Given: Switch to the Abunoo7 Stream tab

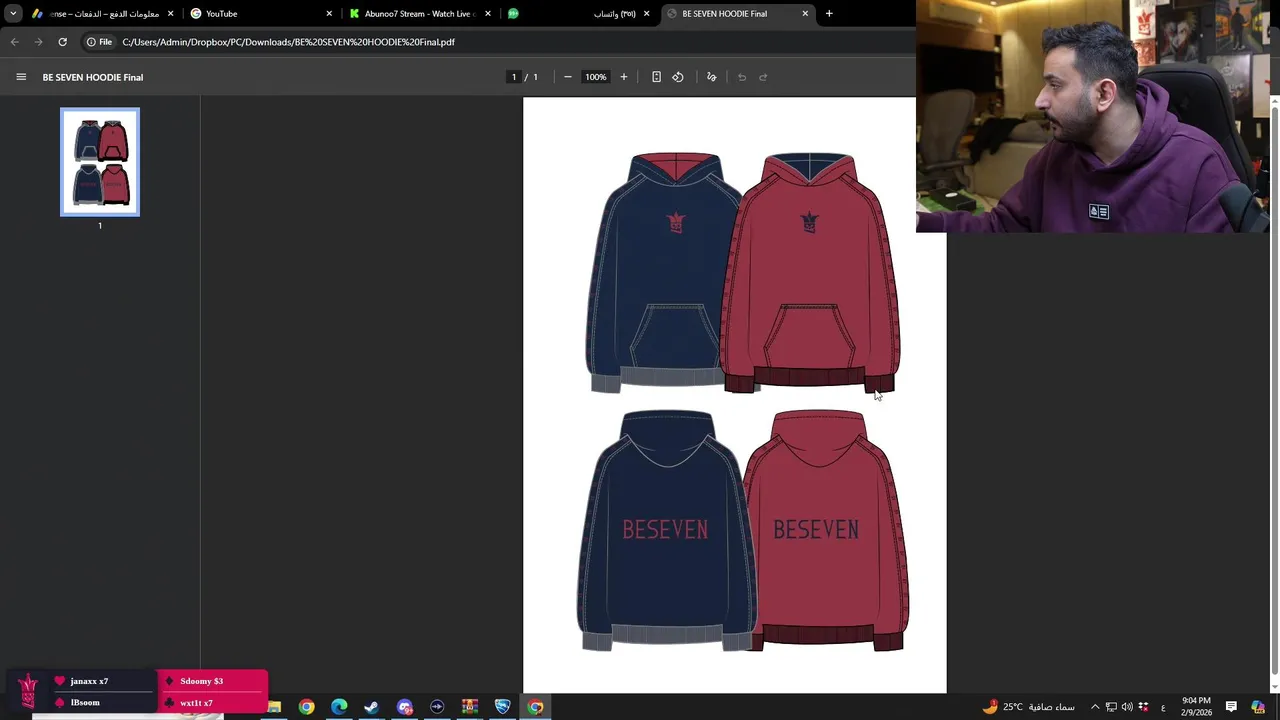Looking at the screenshot, I should tap(420, 14).
